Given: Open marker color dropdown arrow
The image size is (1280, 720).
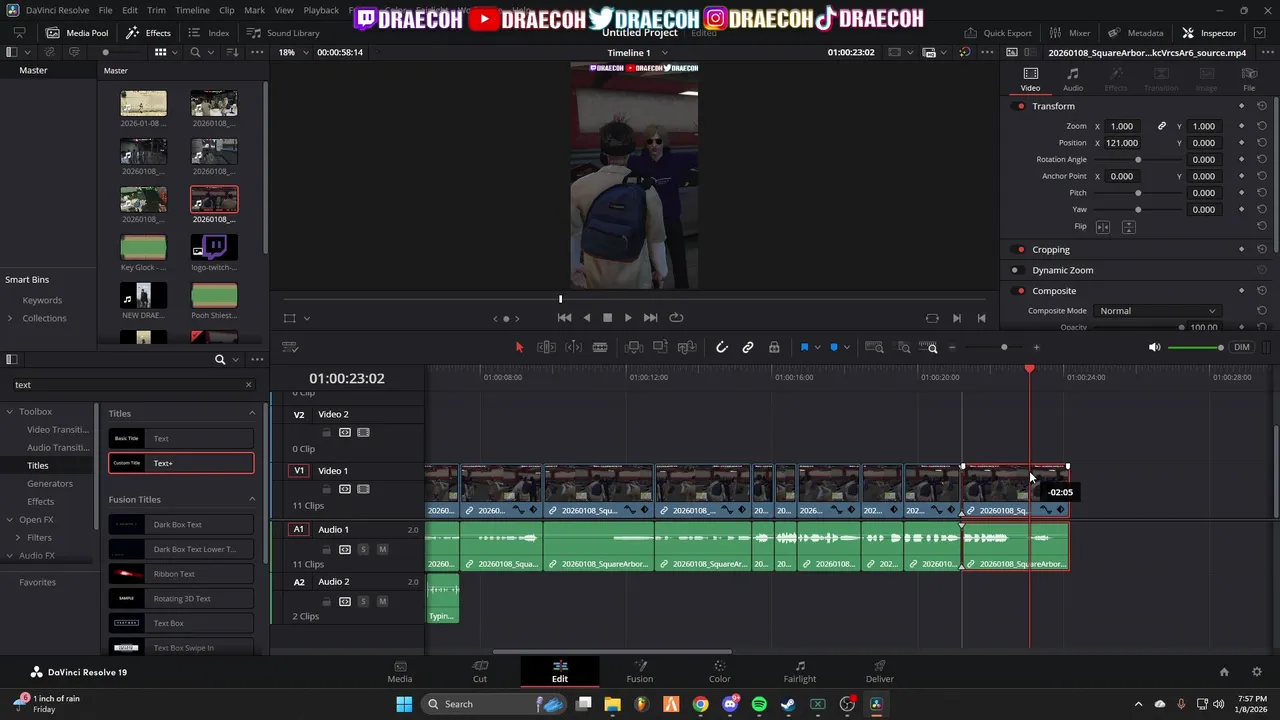Looking at the screenshot, I should click(x=846, y=347).
